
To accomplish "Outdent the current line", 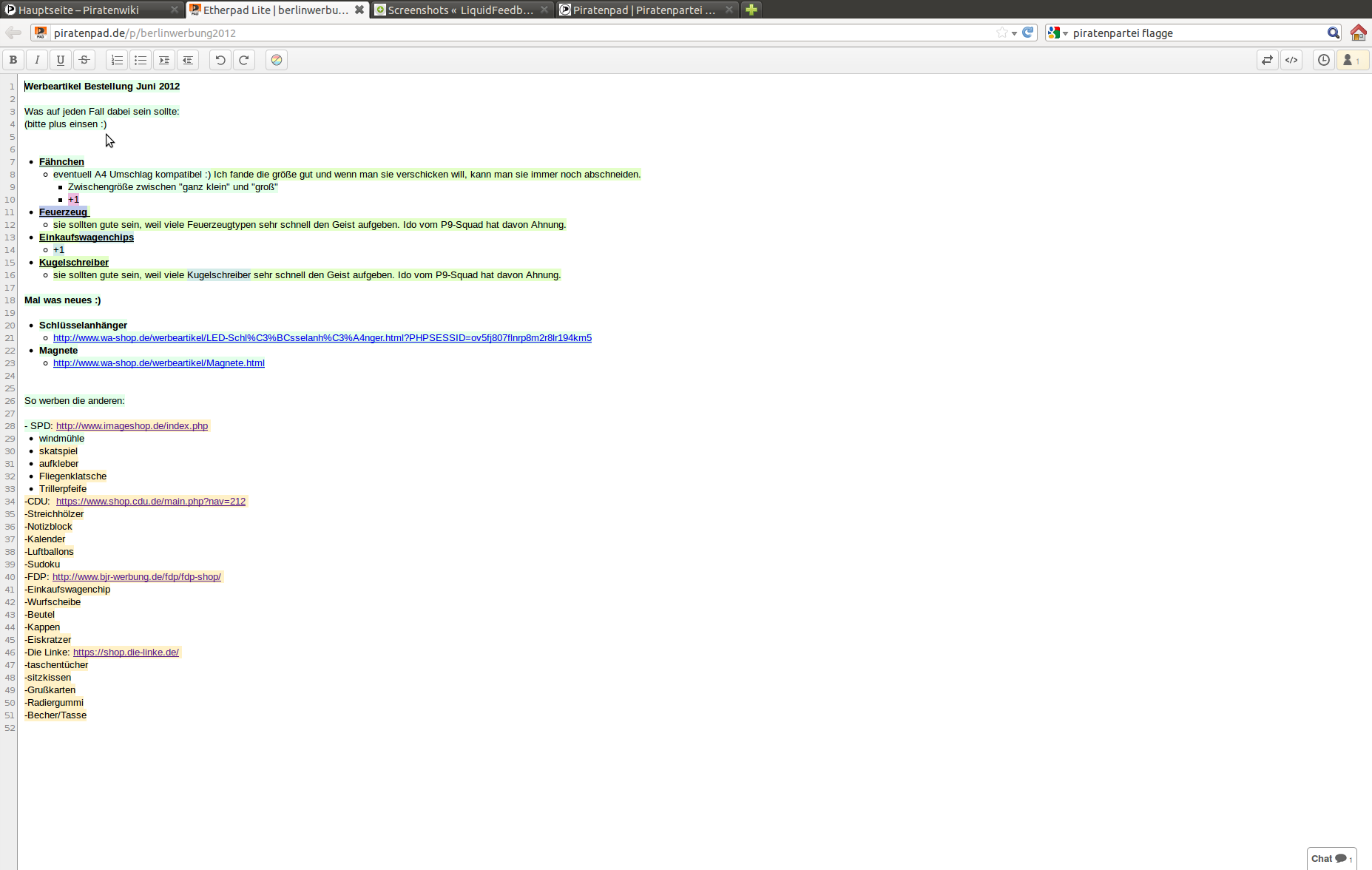I will click(188, 61).
